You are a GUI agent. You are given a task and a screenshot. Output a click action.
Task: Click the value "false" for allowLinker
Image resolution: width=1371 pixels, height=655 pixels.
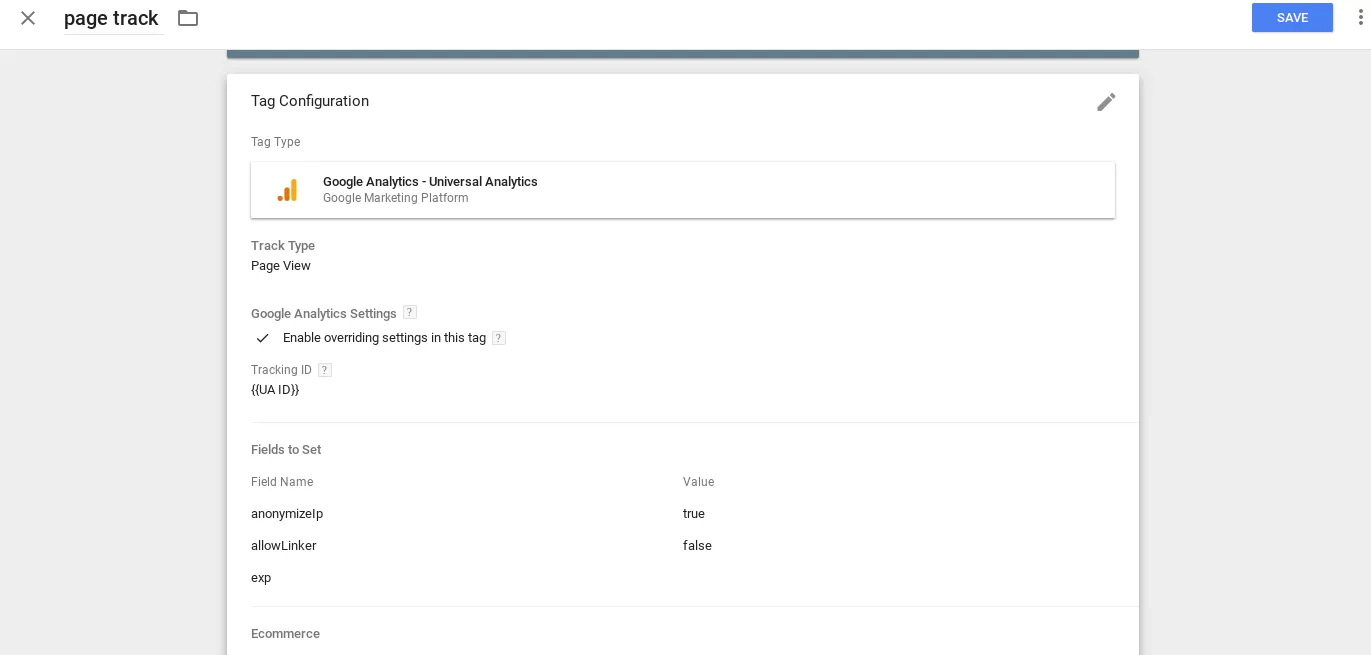697,546
